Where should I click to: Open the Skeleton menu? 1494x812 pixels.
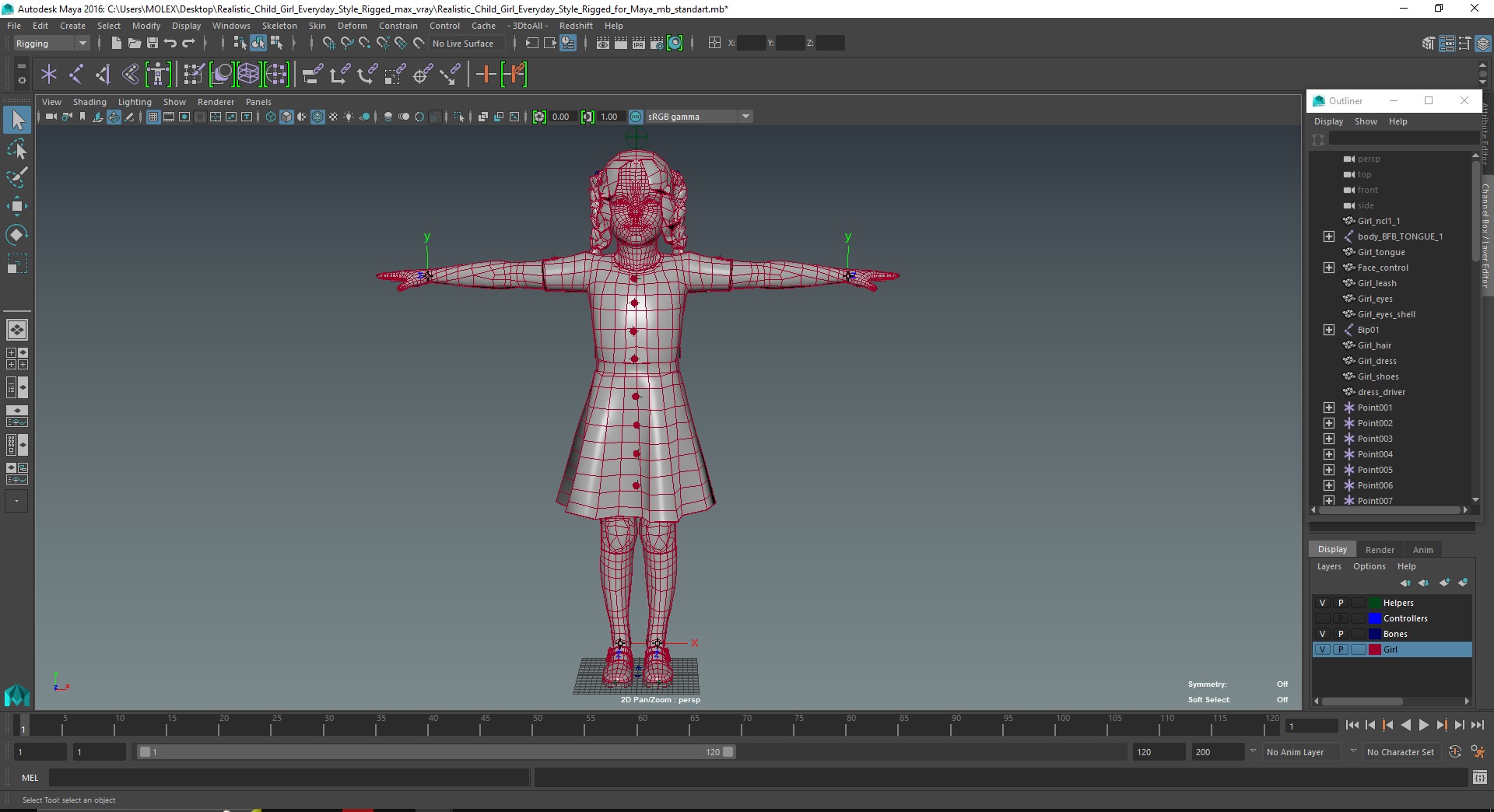tap(279, 26)
